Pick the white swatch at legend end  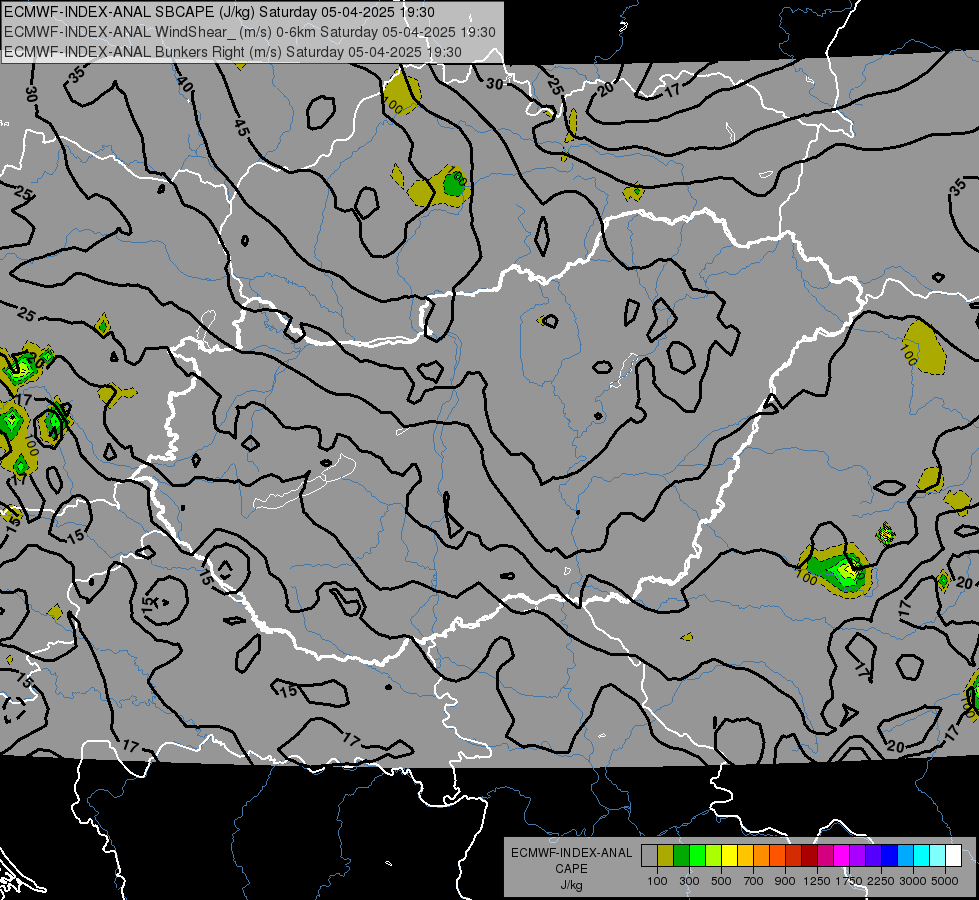point(953,855)
